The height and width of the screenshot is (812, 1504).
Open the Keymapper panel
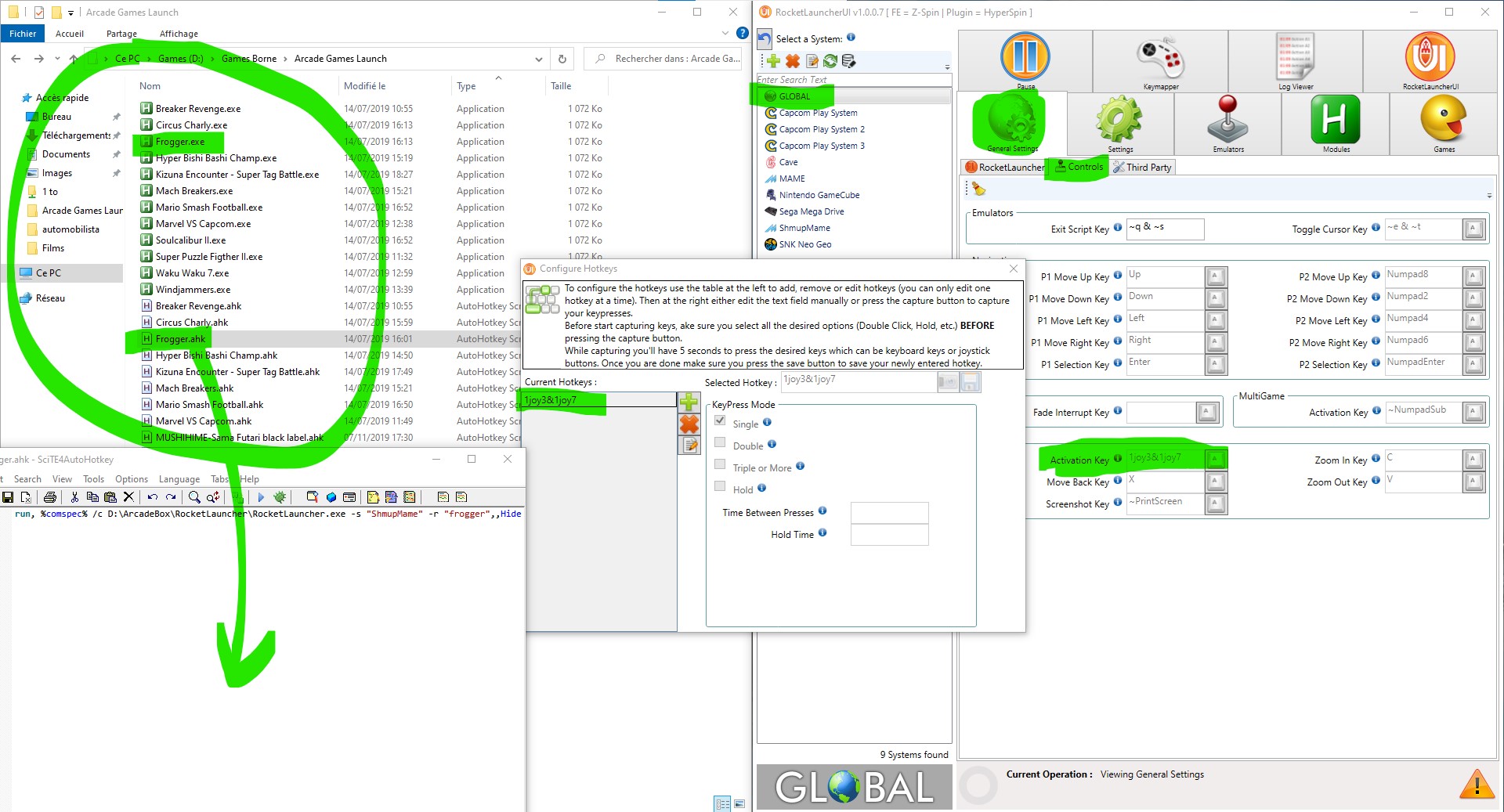pos(1160,61)
